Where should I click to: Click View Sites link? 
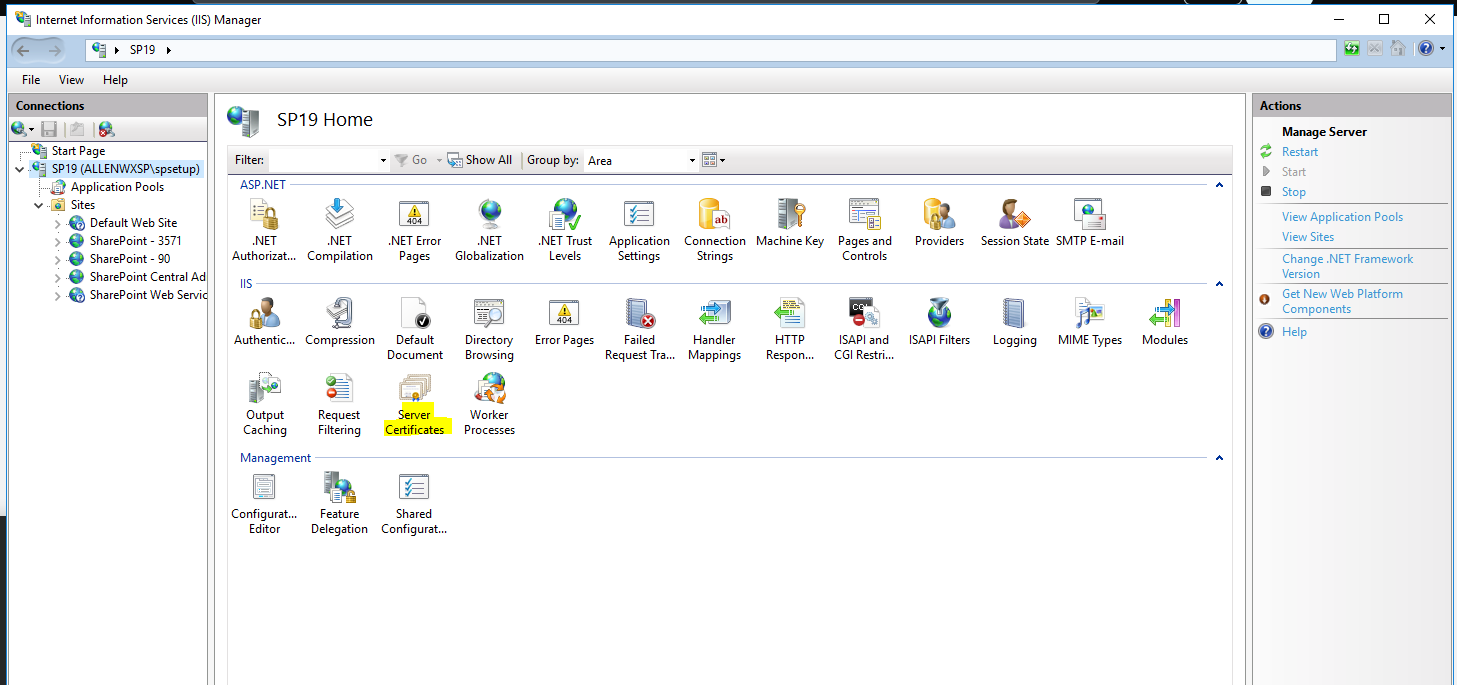tap(1308, 237)
